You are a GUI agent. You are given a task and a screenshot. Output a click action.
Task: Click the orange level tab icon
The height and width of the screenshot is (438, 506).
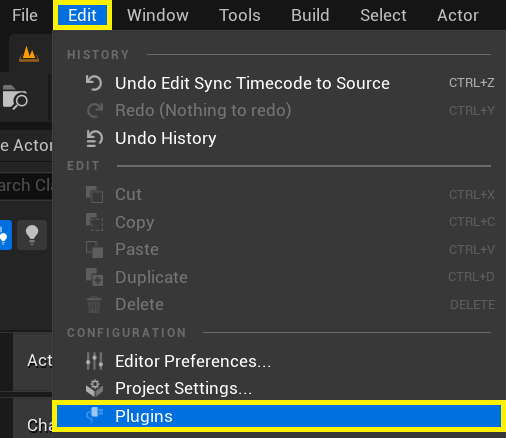(29, 54)
